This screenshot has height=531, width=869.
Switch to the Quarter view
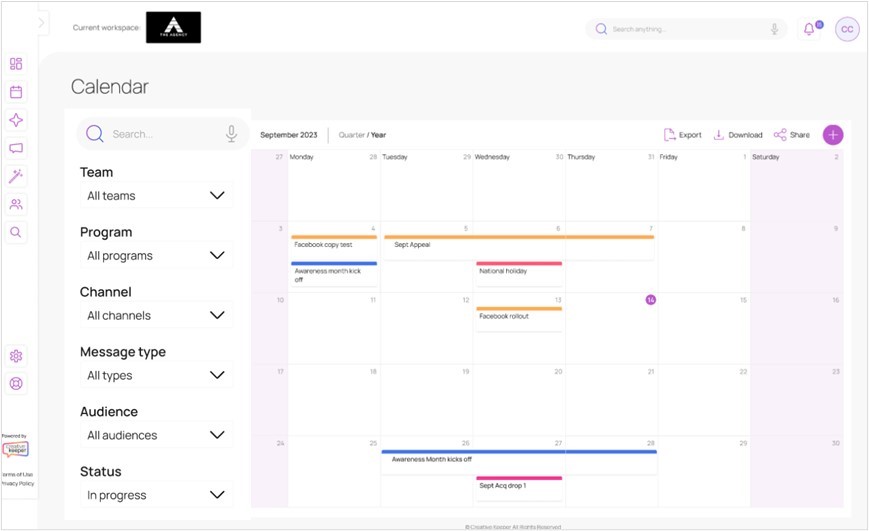351,135
